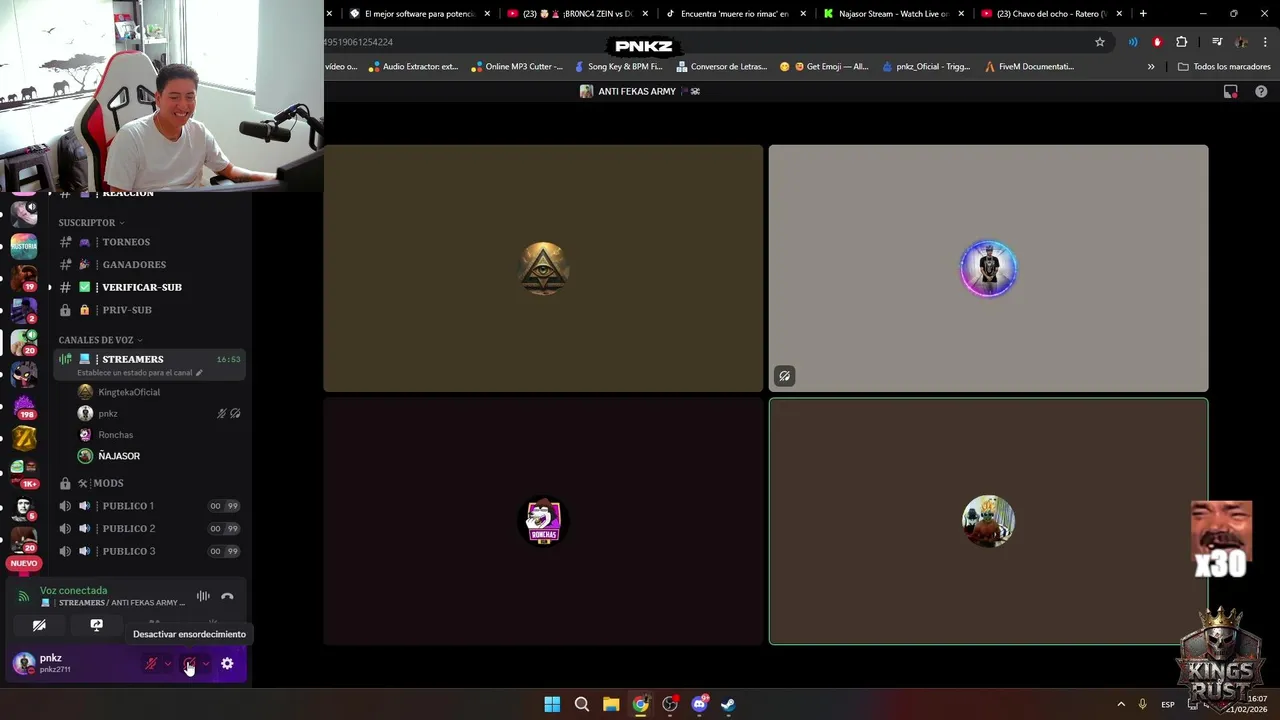
Task: Unmute the microphone in user panel
Action: pos(151,664)
